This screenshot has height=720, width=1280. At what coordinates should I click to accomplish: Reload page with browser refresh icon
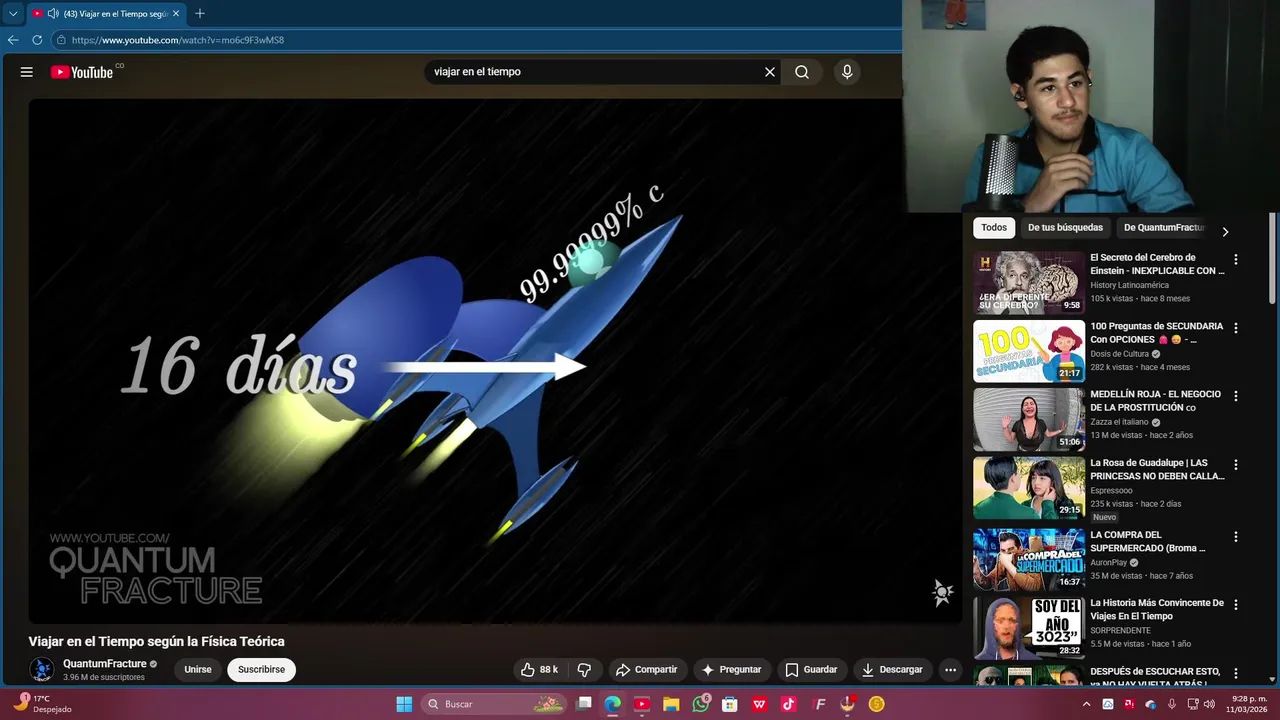(x=37, y=40)
